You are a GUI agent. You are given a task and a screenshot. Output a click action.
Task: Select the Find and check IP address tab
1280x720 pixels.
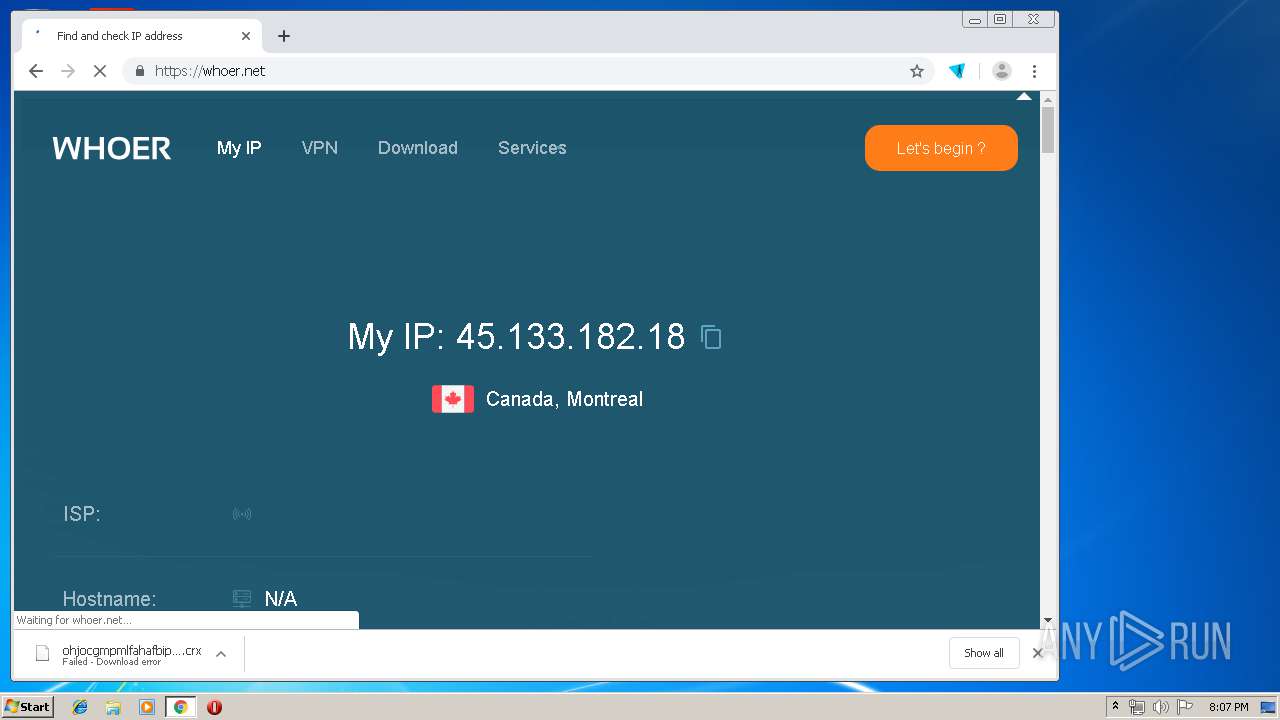(x=140, y=36)
